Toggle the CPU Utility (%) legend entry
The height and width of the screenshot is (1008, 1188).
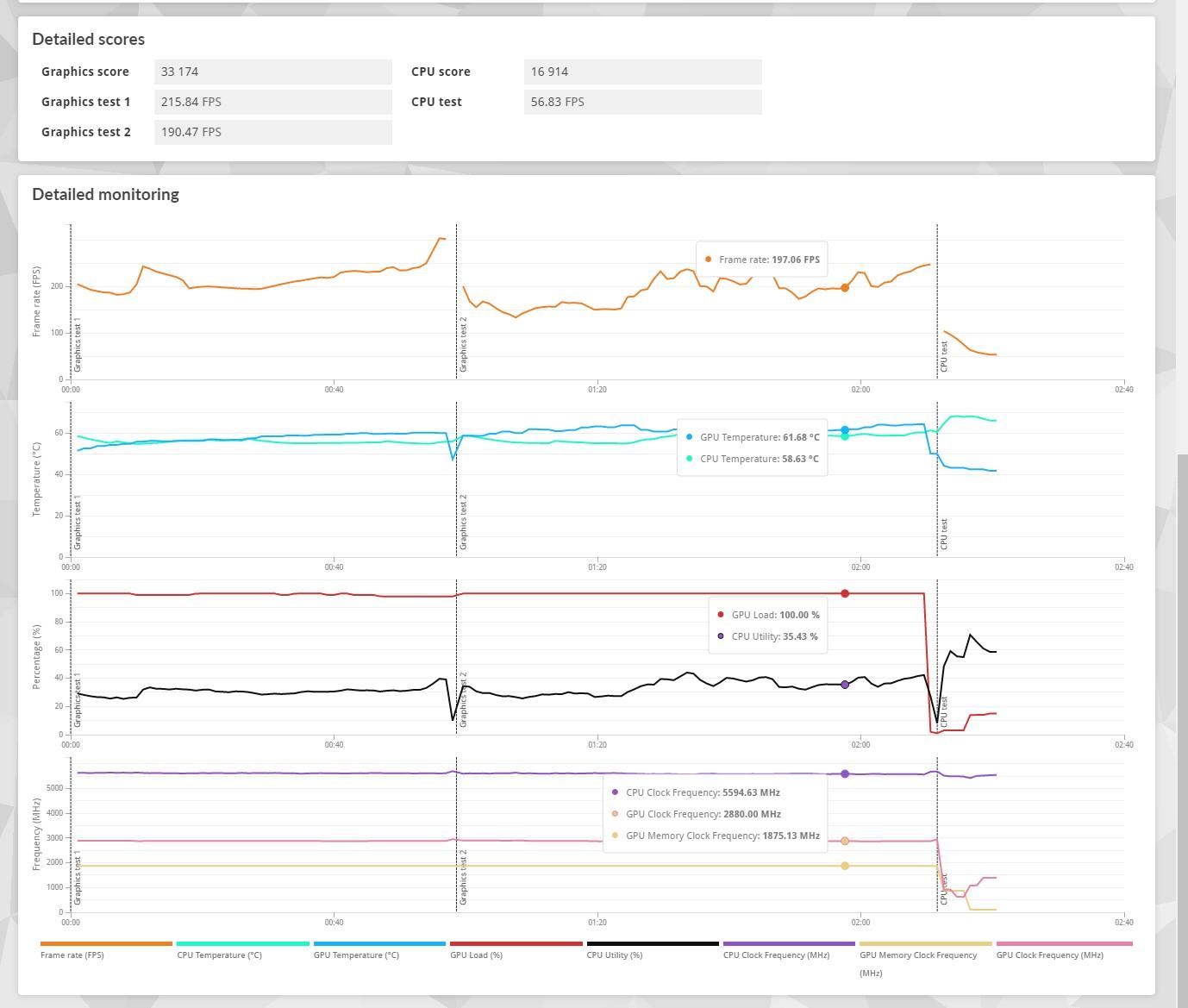click(x=653, y=950)
